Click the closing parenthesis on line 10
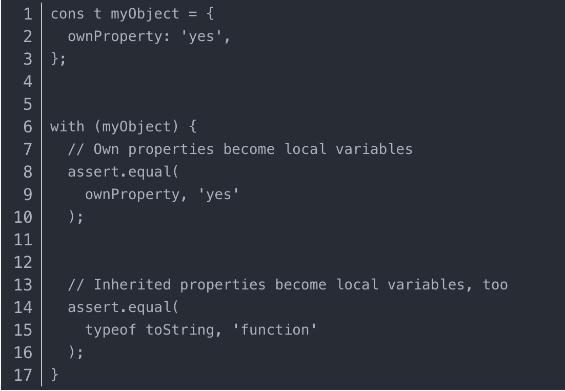 tap(72, 217)
